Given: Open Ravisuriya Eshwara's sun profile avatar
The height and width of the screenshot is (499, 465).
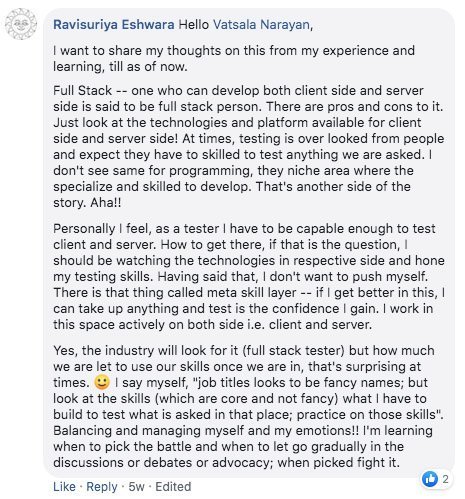Looking at the screenshot, I should 21,24.
